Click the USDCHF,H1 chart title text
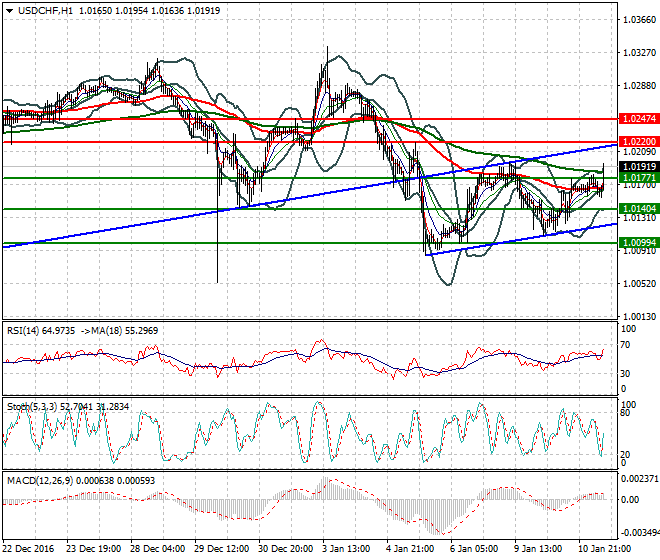The width and height of the screenshot is (660, 560). coord(45,11)
